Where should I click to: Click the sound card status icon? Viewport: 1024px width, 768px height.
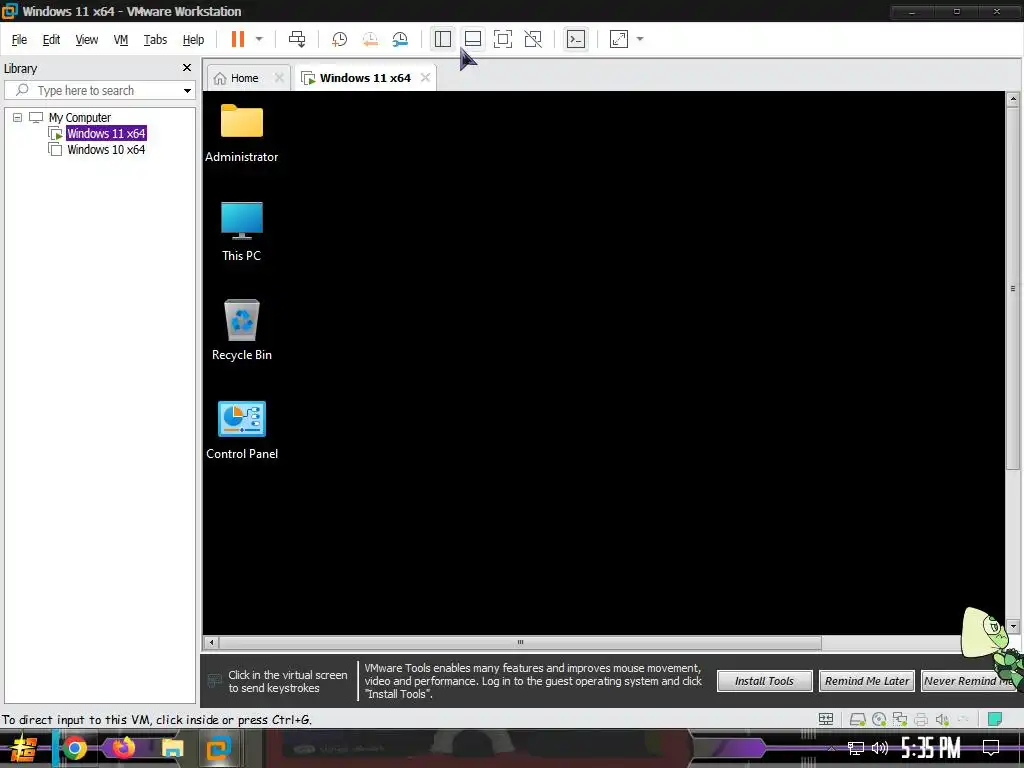click(x=942, y=719)
